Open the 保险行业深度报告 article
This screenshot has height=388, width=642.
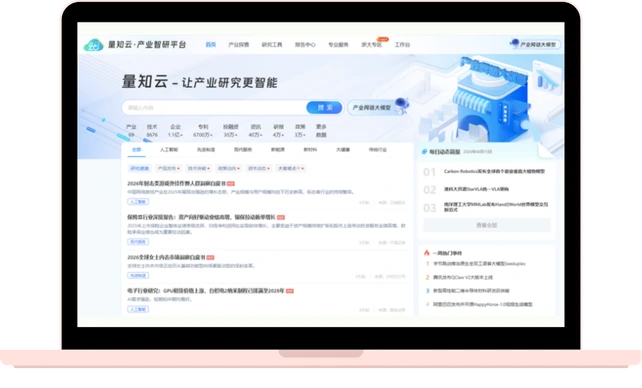201,217
